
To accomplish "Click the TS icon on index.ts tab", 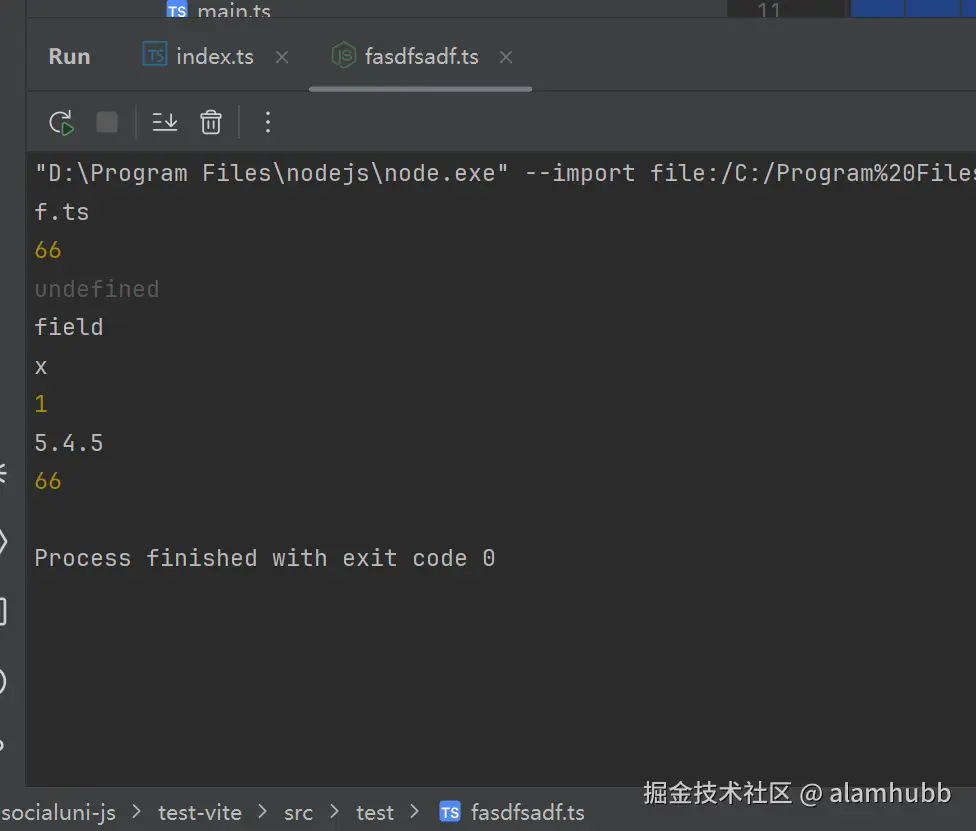I will pyautogui.click(x=155, y=56).
